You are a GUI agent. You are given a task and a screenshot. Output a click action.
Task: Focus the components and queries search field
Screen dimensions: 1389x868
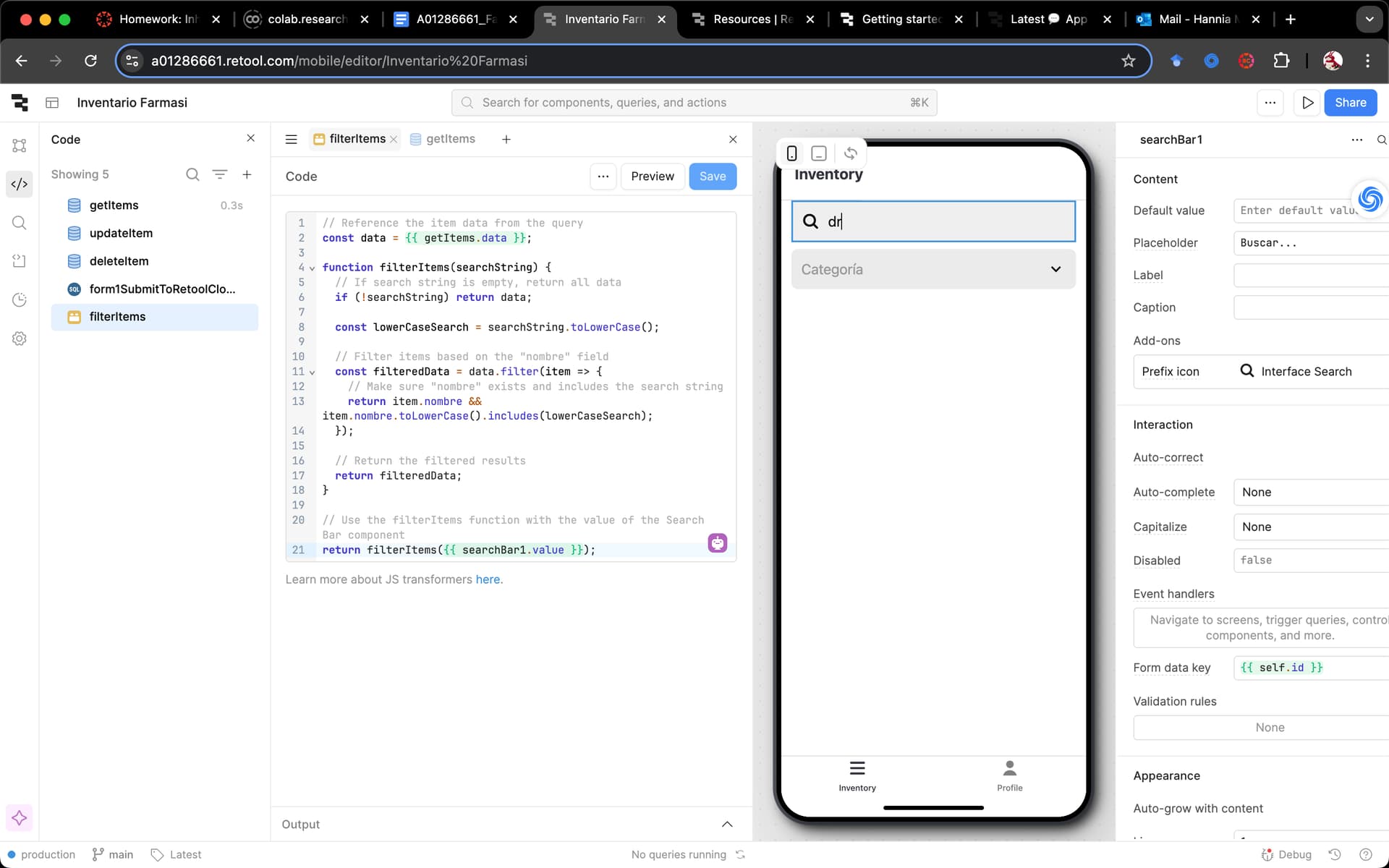pyautogui.click(x=694, y=103)
